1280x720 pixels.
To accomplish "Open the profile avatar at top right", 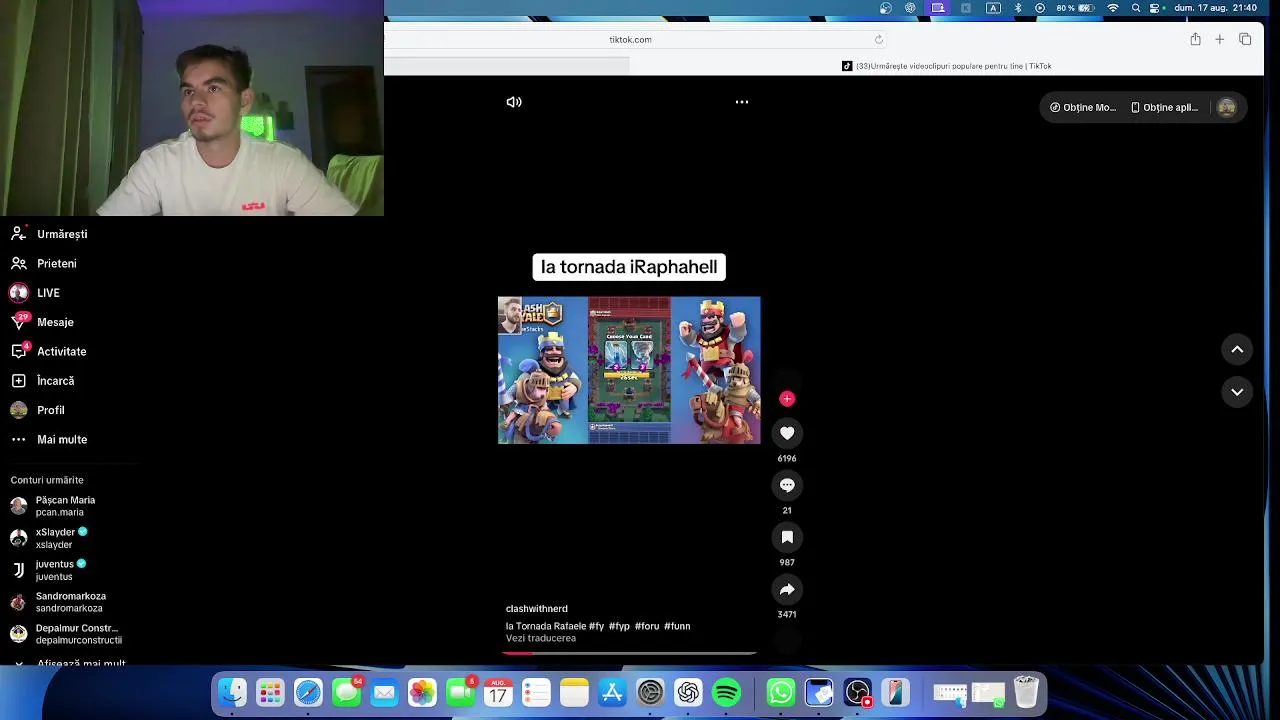I will coord(1226,107).
